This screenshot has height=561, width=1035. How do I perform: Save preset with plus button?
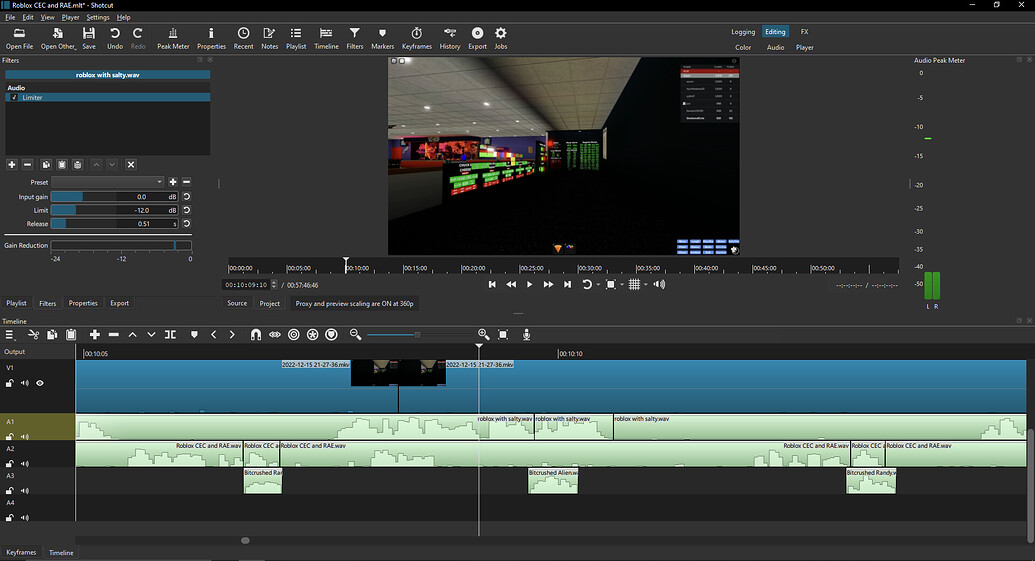(173, 182)
